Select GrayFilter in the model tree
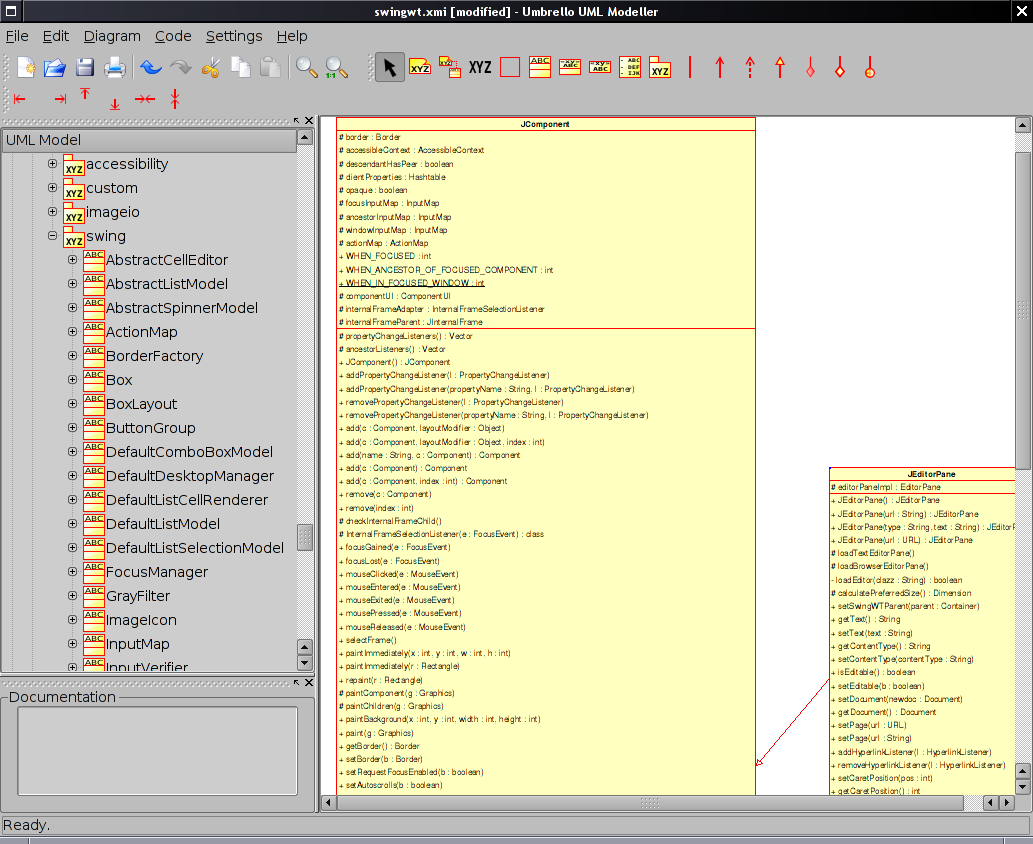 pyautogui.click(x=138, y=596)
